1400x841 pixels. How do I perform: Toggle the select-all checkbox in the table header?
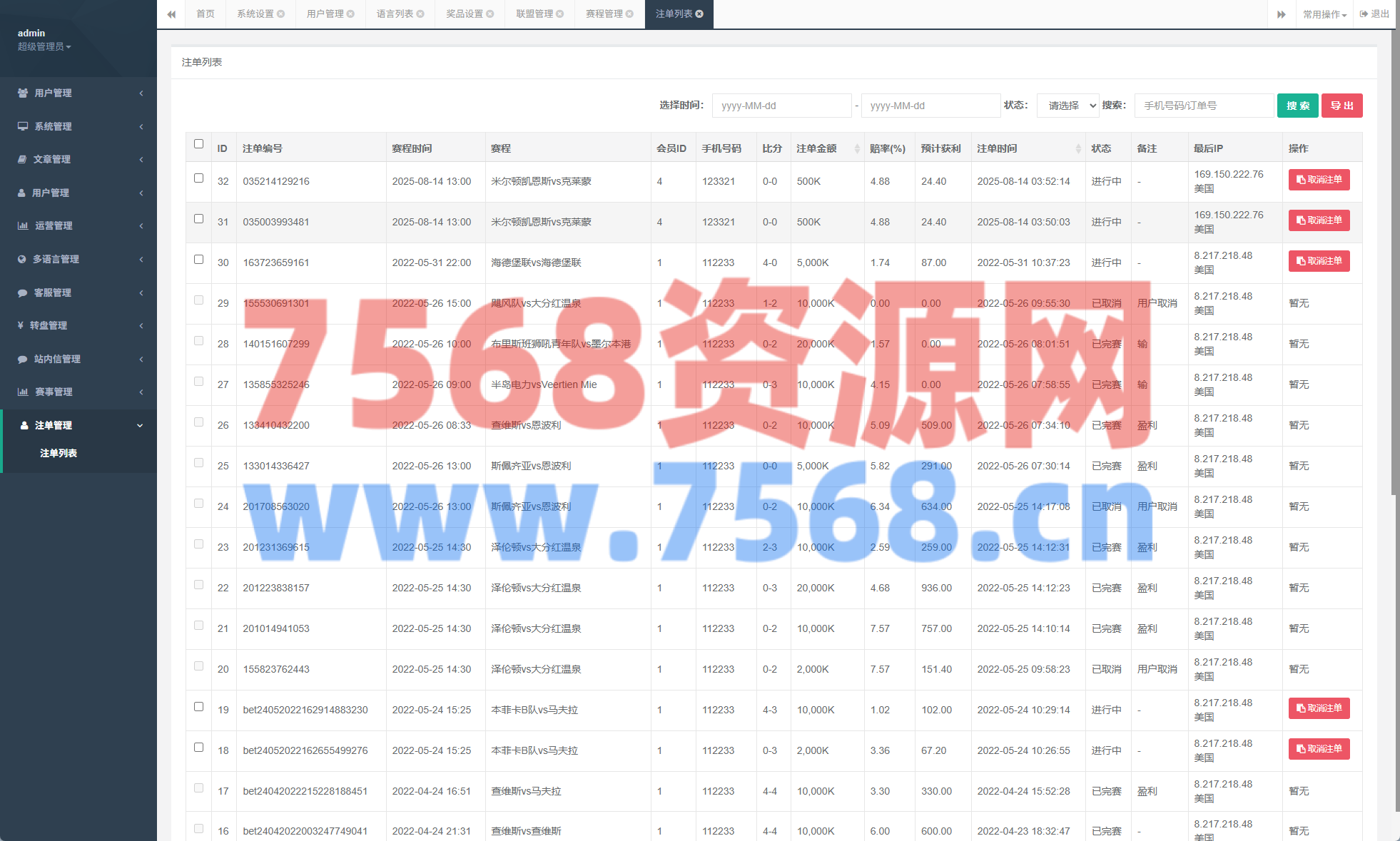198,143
